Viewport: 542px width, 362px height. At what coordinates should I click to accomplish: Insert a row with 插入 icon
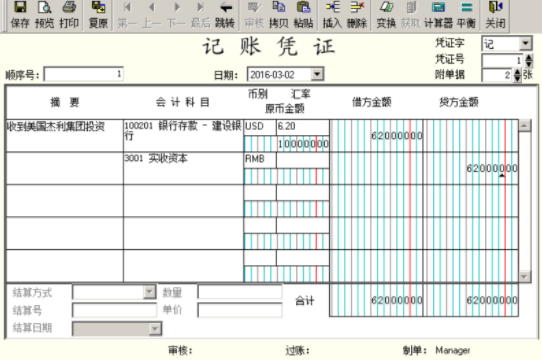coord(332,14)
